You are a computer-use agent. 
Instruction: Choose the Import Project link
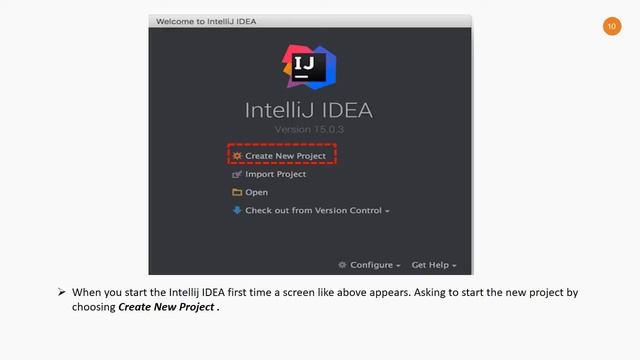click(x=276, y=174)
